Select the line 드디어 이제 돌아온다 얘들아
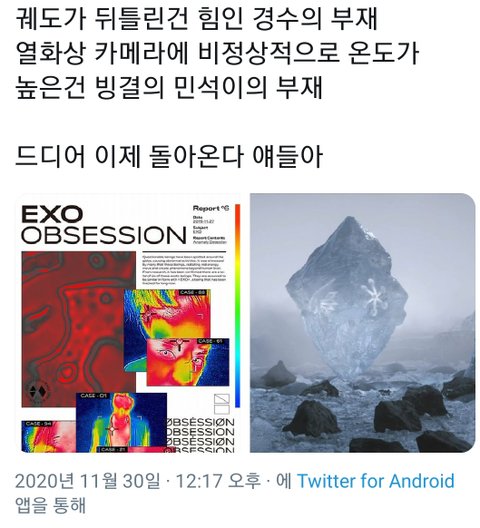Image resolution: width=480 pixels, height=528 pixels. pos(169,157)
